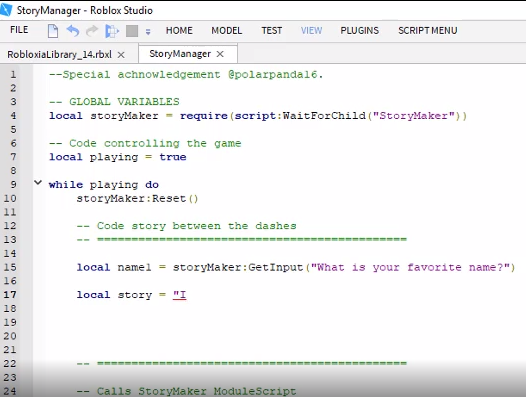Click the 'require' keyword on line 4
This screenshot has width=526, height=397.
pos(204,116)
